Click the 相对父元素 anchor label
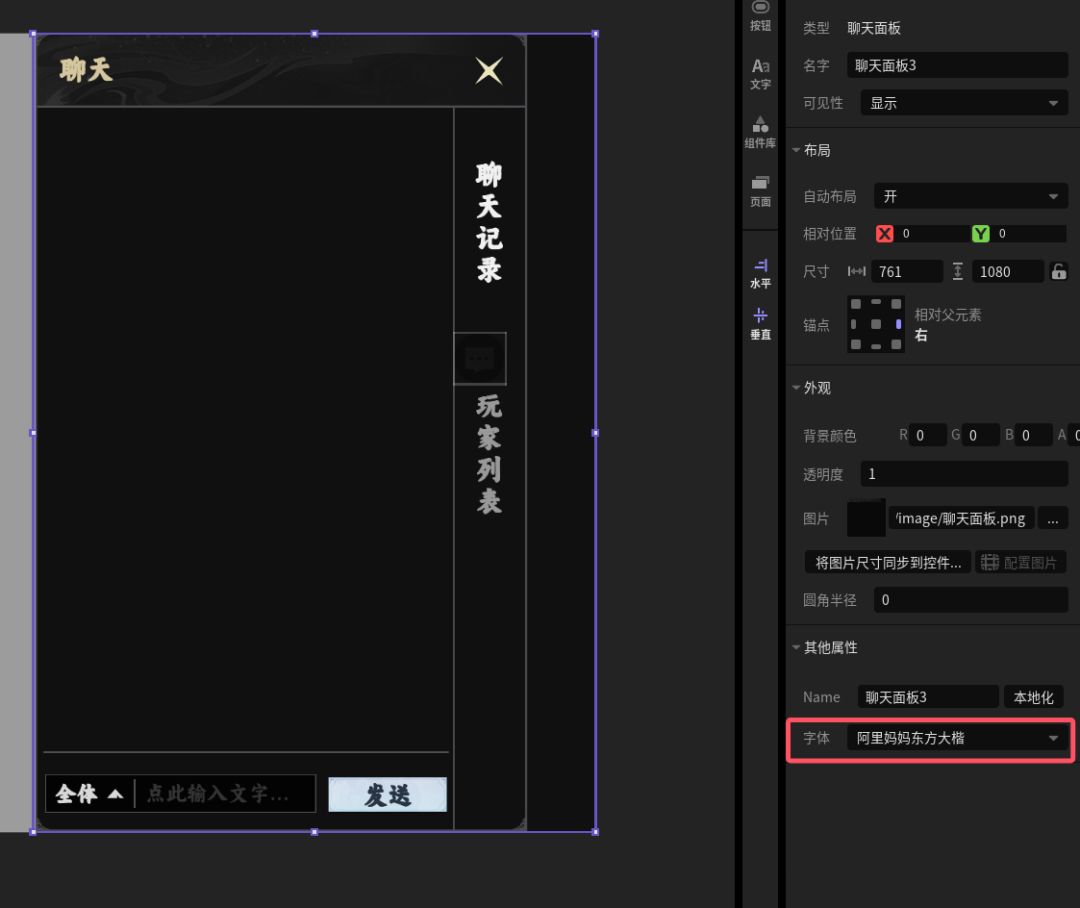1080x908 pixels. 947,315
